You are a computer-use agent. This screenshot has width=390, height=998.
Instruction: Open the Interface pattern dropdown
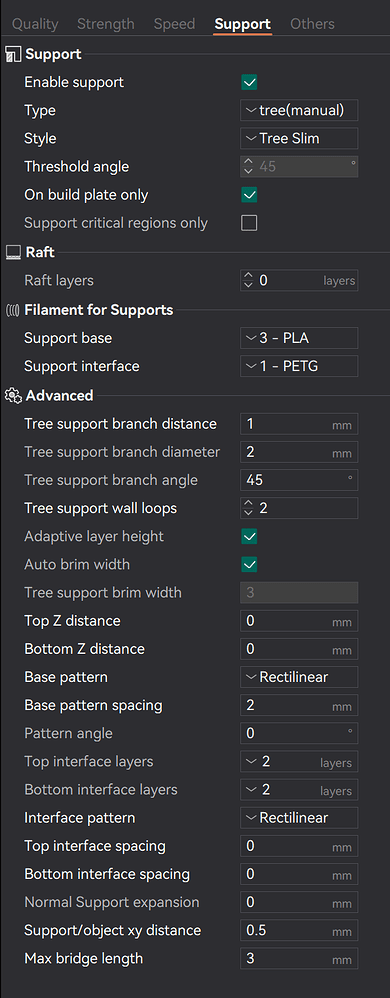pos(299,818)
